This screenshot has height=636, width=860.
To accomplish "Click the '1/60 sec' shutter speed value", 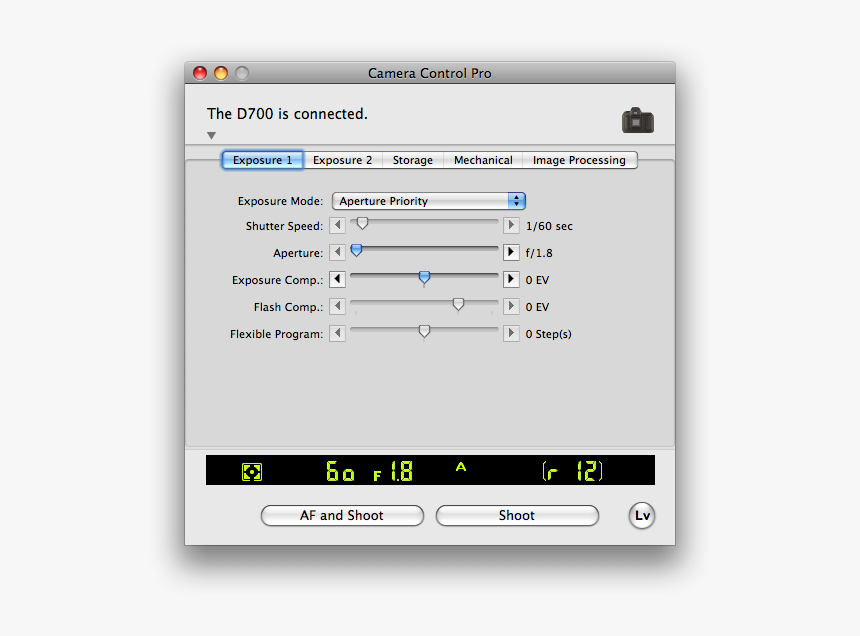I will [x=549, y=226].
